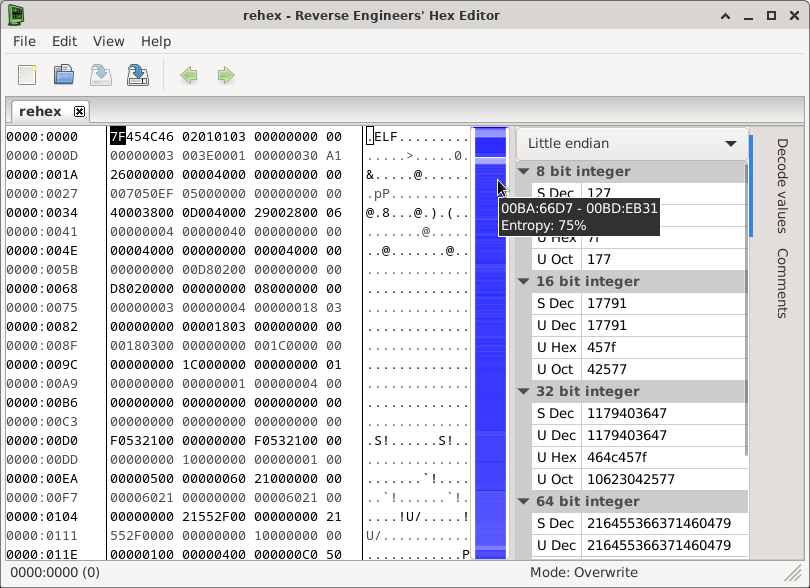Click the window roll-up arrow button
810x588 pixels.
point(725,16)
